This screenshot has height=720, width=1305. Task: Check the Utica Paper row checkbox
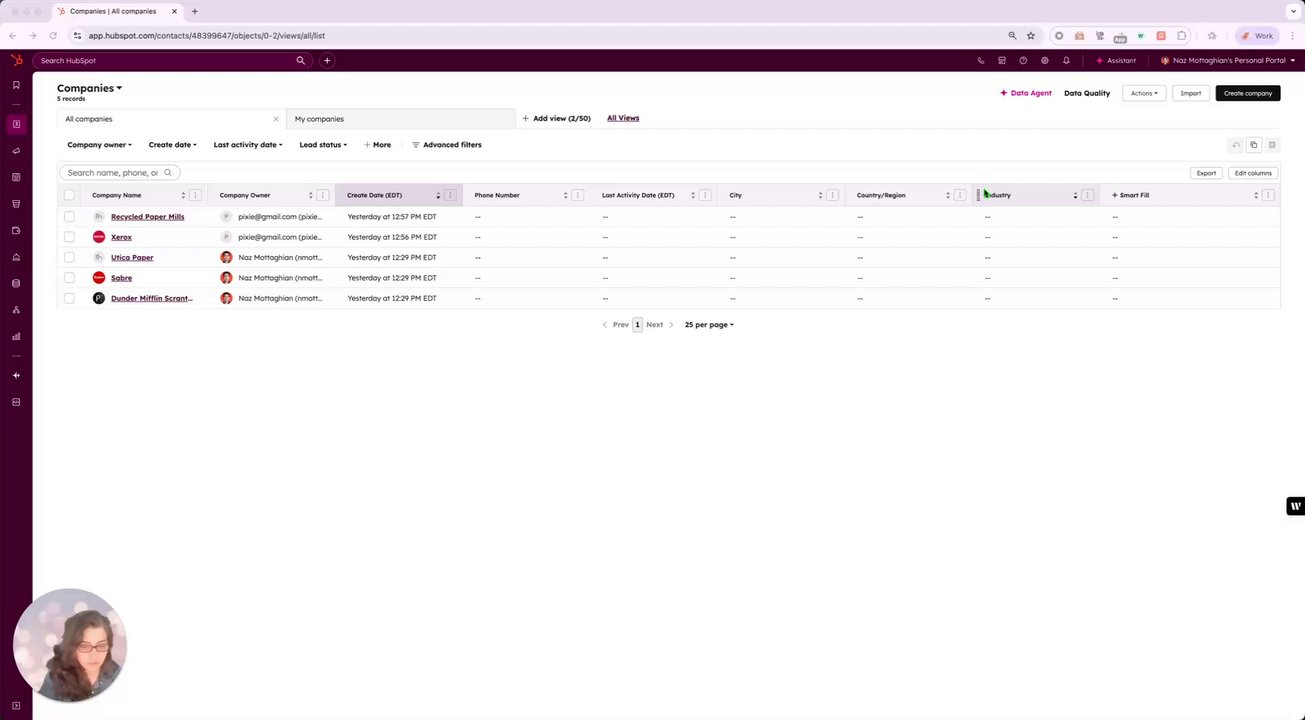(69, 258)
